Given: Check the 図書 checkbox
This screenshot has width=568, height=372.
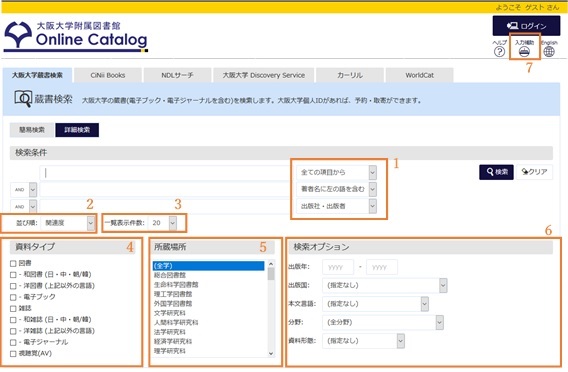Looking at the screenshot, I should [x=13, y=263].
